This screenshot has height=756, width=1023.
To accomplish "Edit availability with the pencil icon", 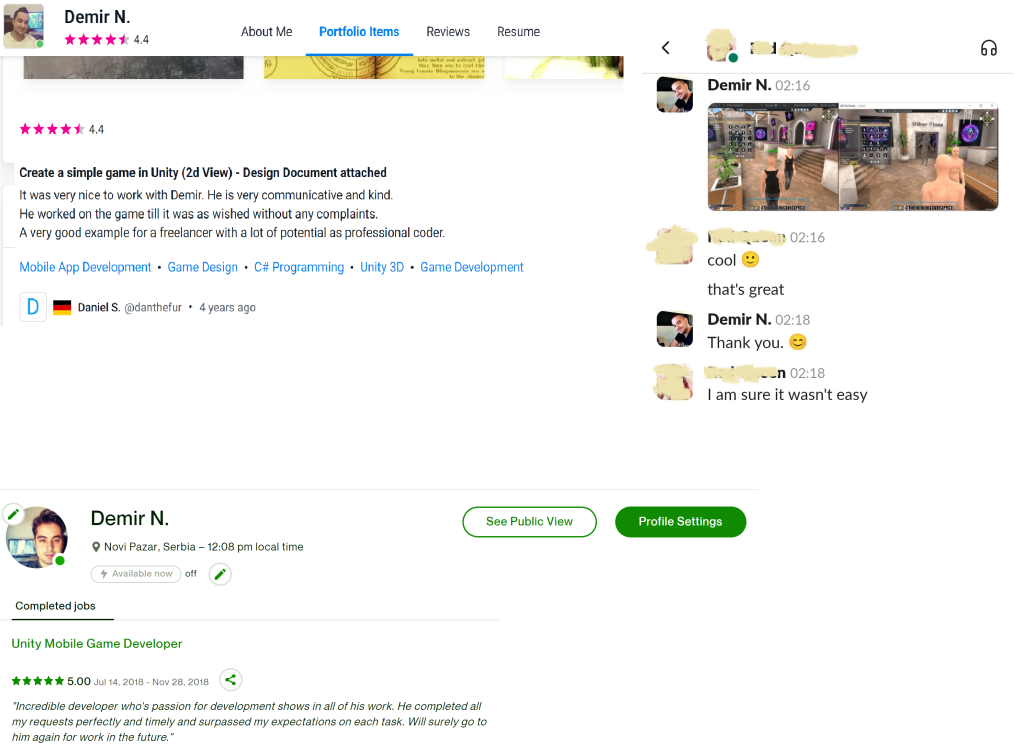I will pyautogui.click(x=220, y=574).
